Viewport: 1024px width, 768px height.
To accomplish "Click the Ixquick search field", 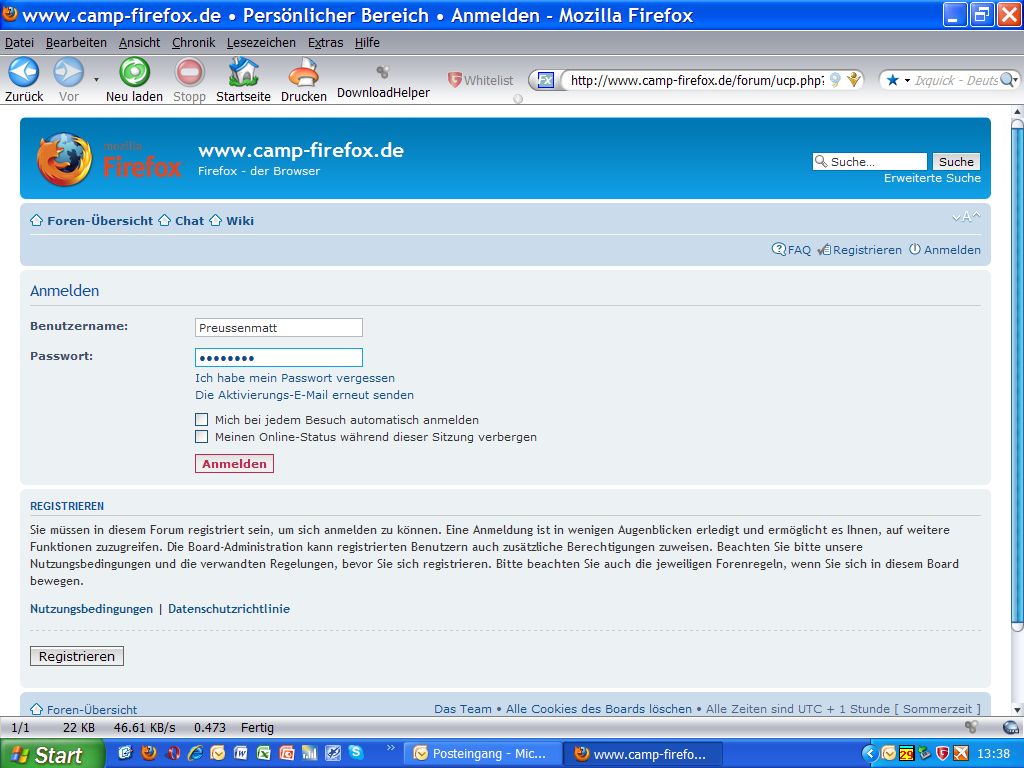I will pos(956,80).
